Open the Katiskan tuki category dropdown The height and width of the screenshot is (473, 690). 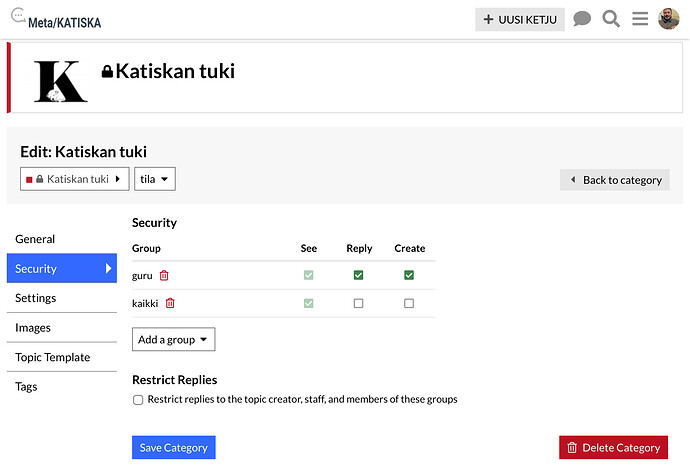[x=74, y=179]
